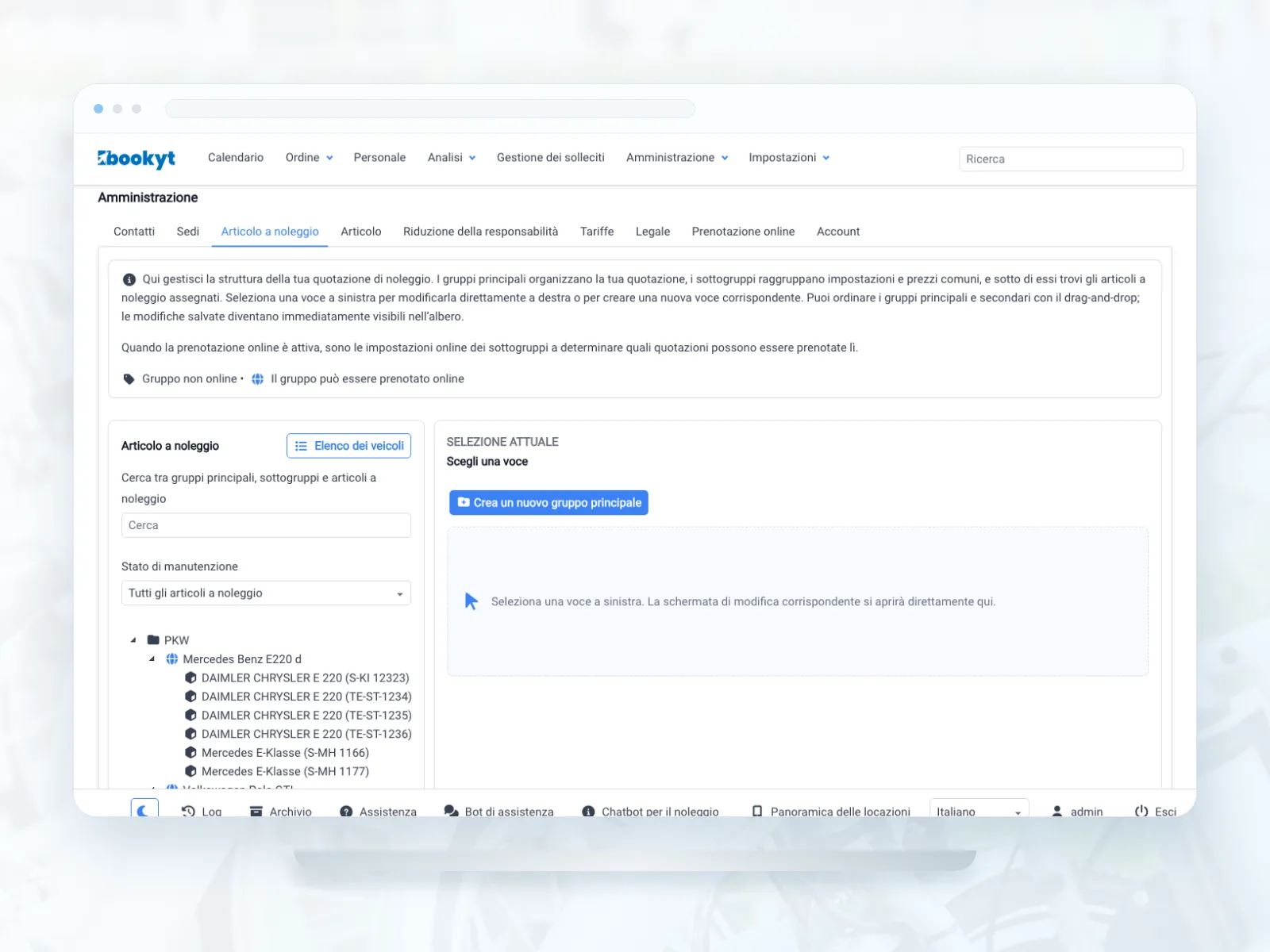Collapse the PKW tree group

click(x=133, y=639)
